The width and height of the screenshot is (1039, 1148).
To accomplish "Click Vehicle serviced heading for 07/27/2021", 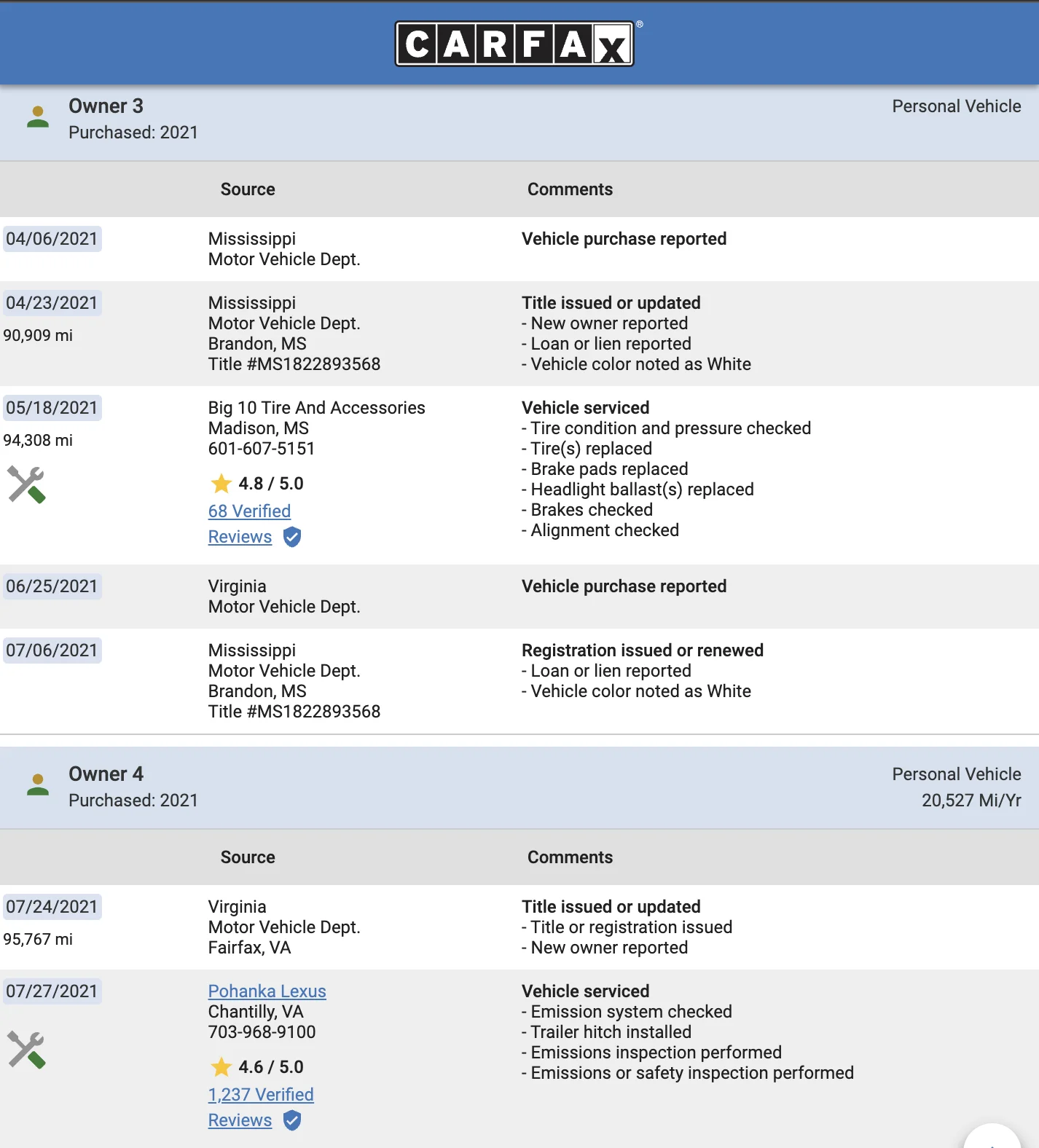I will coord(585,991).
